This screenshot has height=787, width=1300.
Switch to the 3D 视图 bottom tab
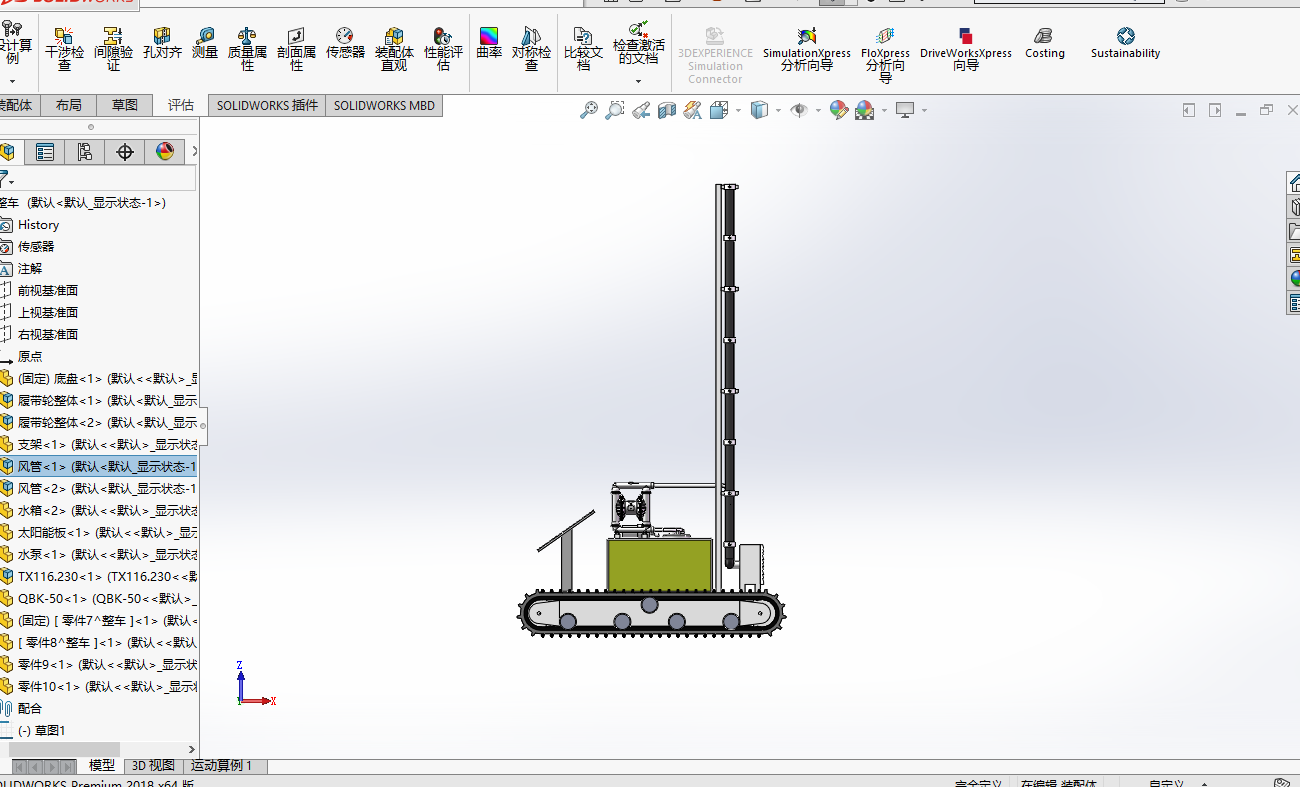[153, 766]
